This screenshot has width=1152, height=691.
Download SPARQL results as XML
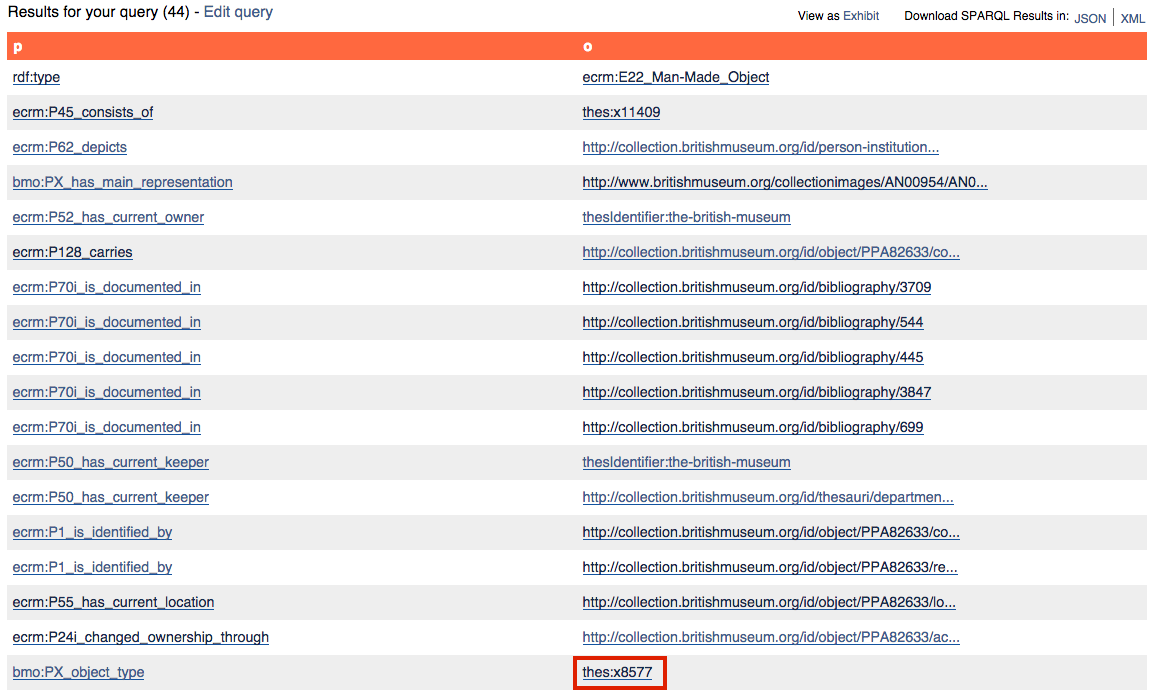(1132, 18)
